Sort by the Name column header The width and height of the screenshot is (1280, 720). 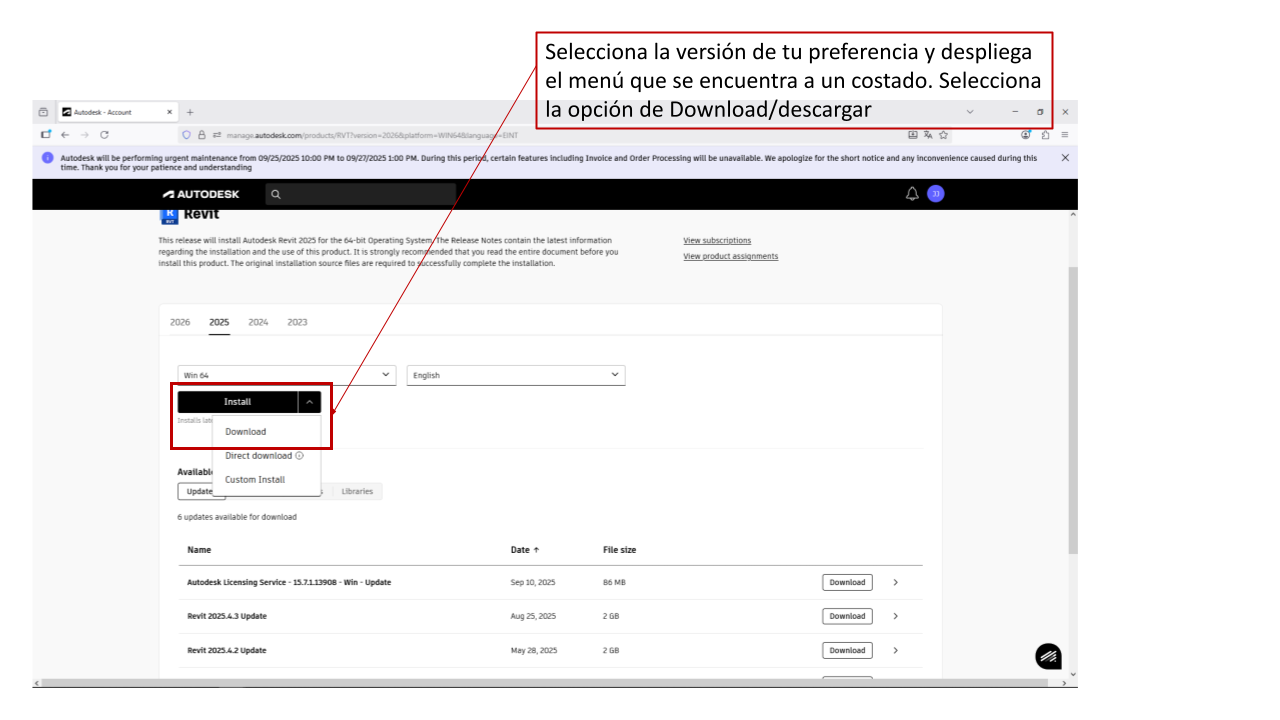pos(199,550)
